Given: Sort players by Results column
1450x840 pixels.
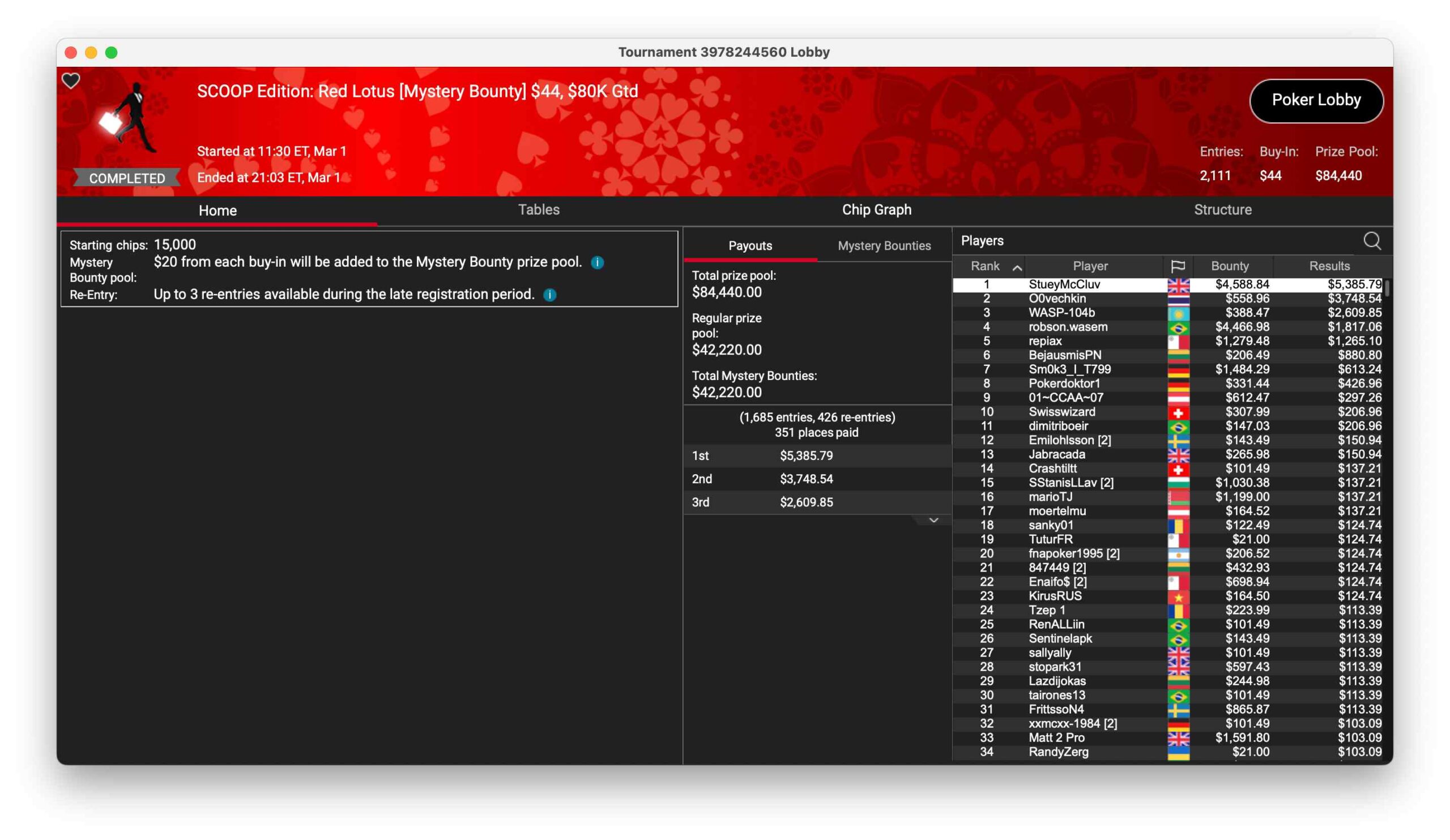Looking at the screenshot, I should (x=1329, y=266).
